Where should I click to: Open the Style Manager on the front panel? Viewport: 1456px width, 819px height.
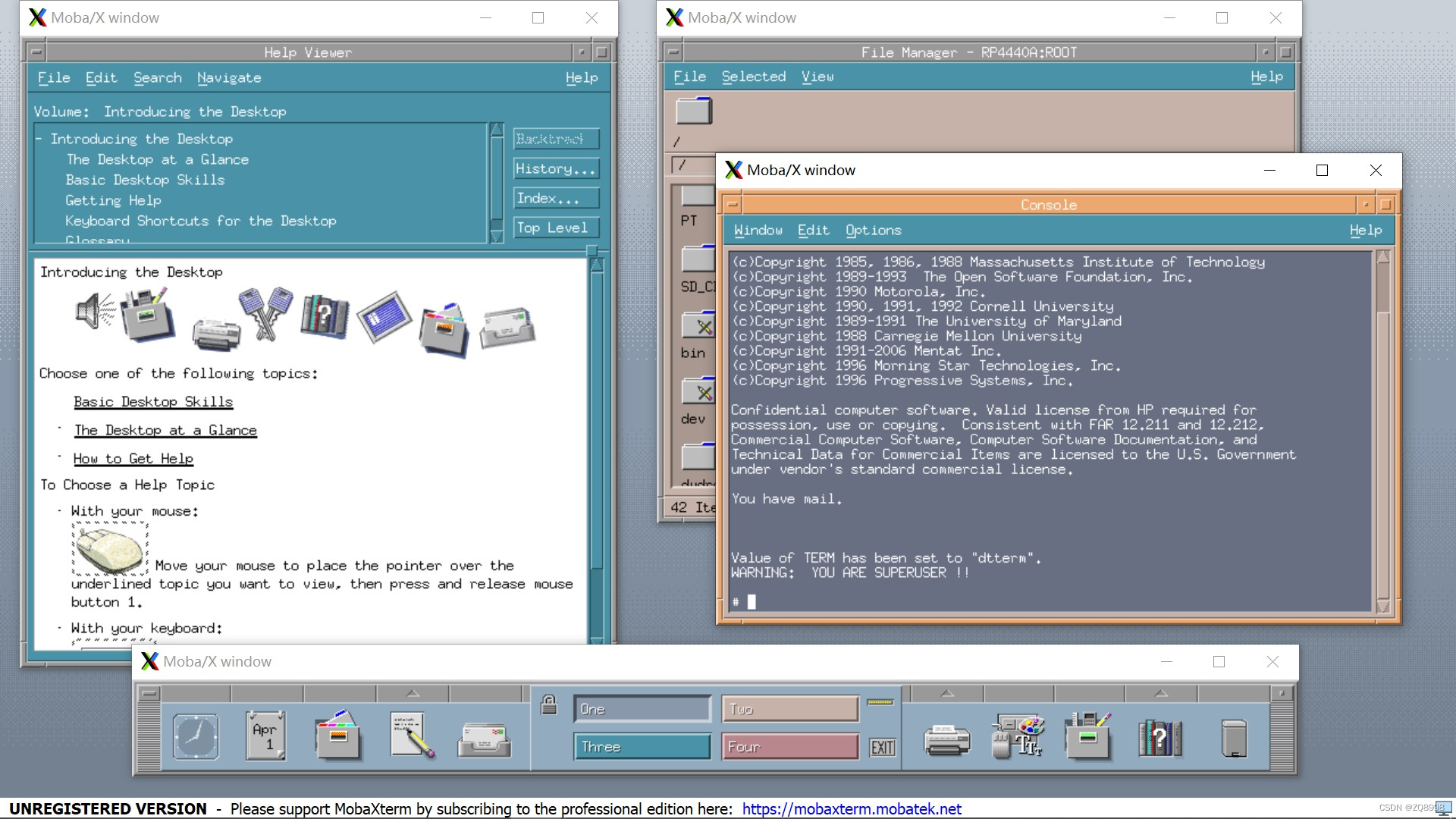pyautogui.click(x=1016, y=734)
